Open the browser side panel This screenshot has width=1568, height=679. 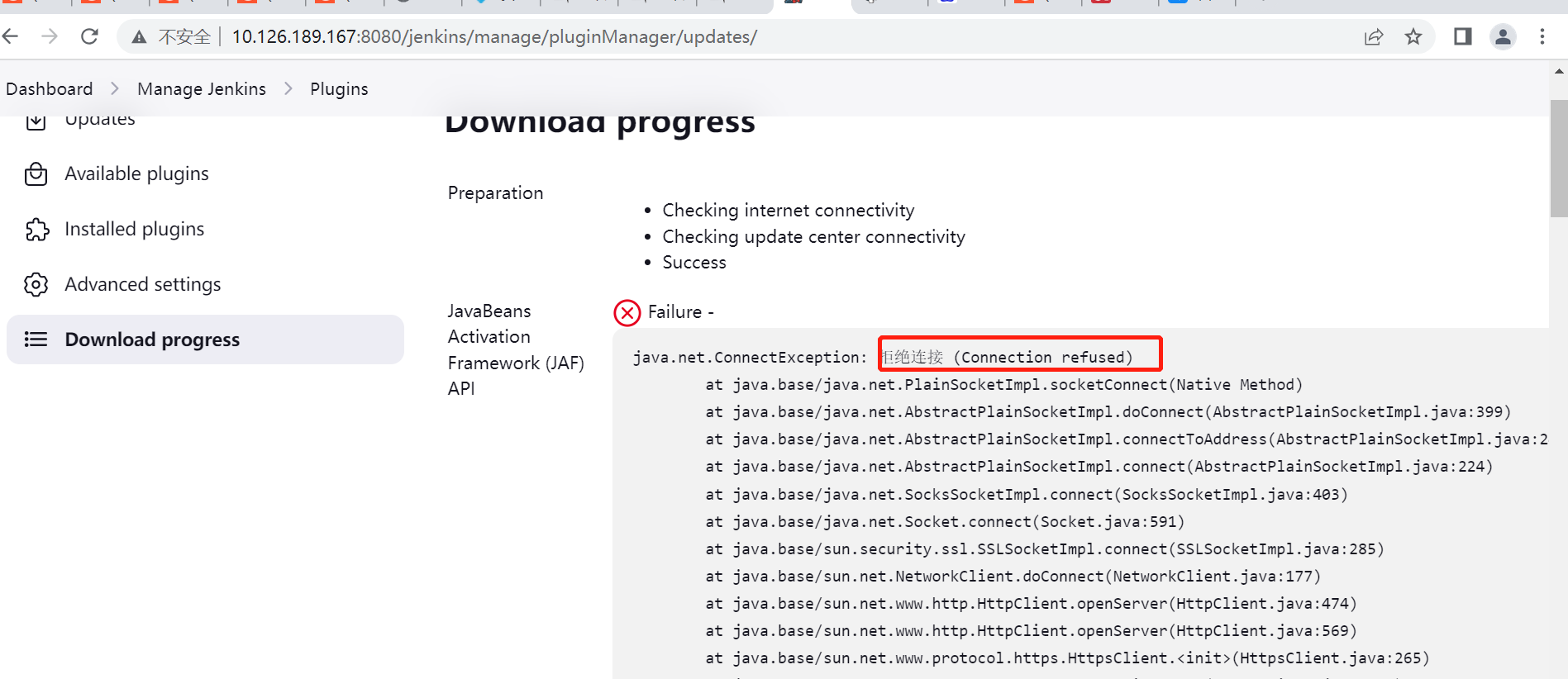1462,36
